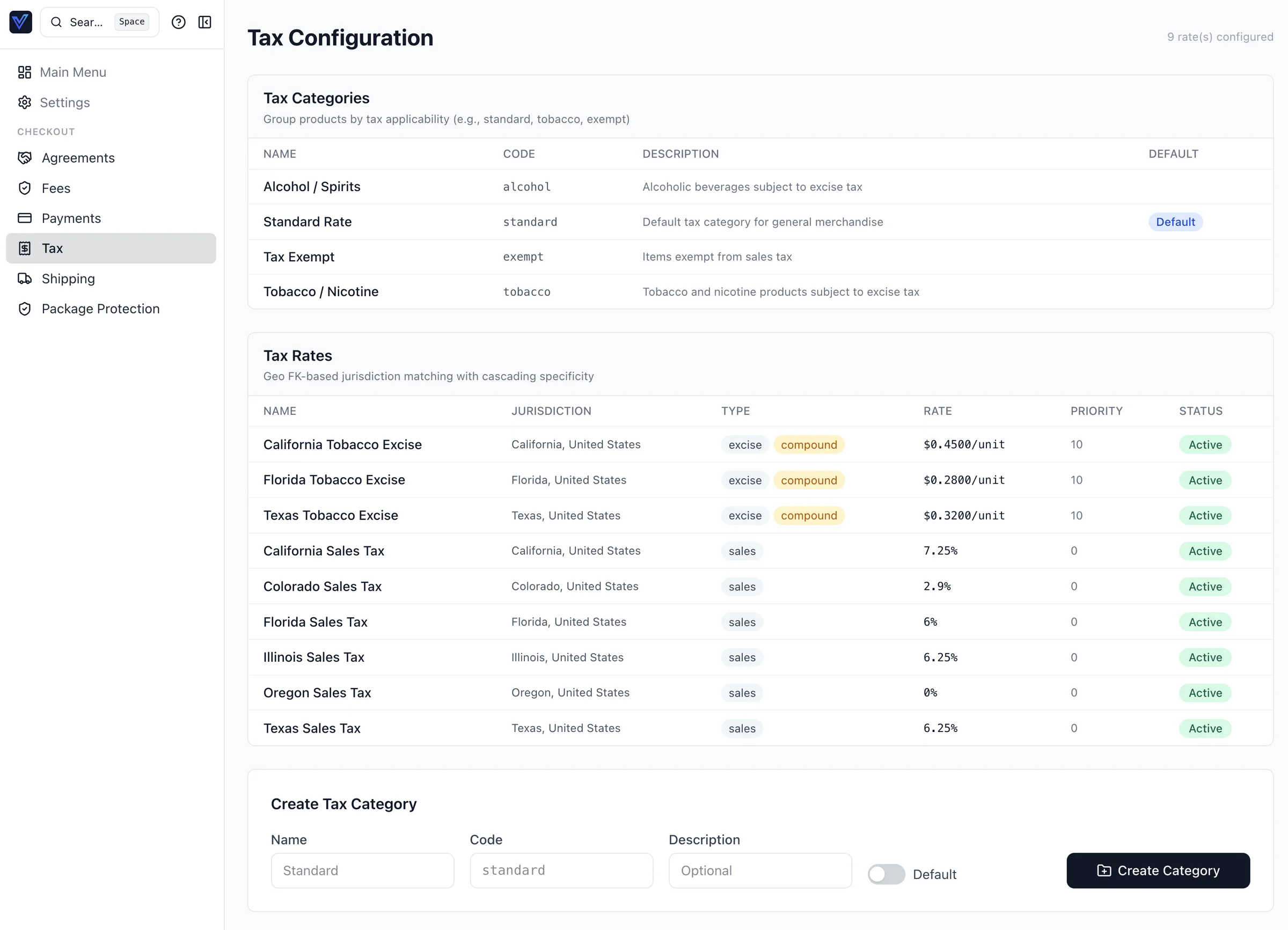Click the compound badge on California Tobacco Excise
1288x930 pixels.
click(809, 444)
